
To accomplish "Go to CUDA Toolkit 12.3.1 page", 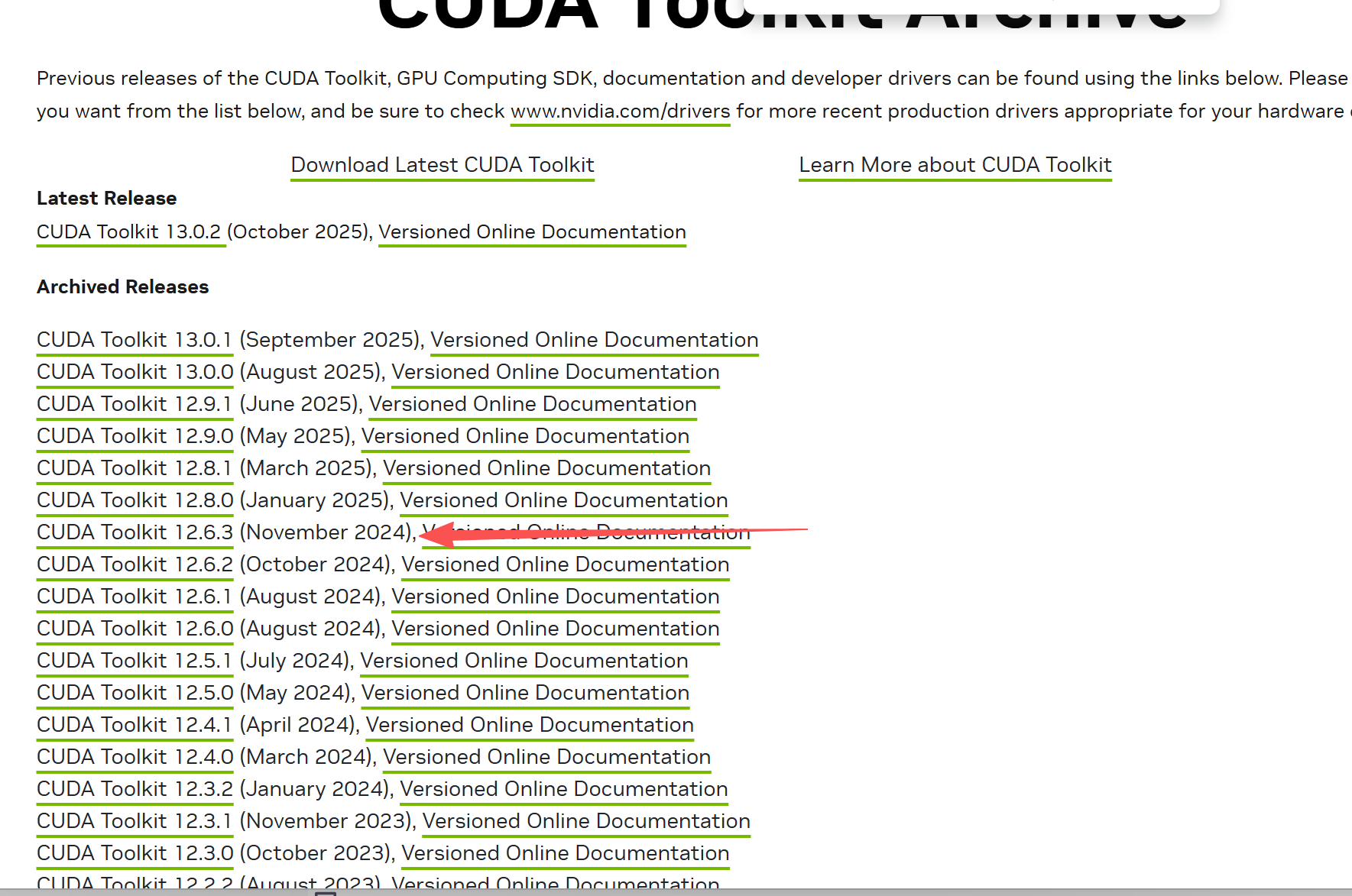I will [135, 821].
